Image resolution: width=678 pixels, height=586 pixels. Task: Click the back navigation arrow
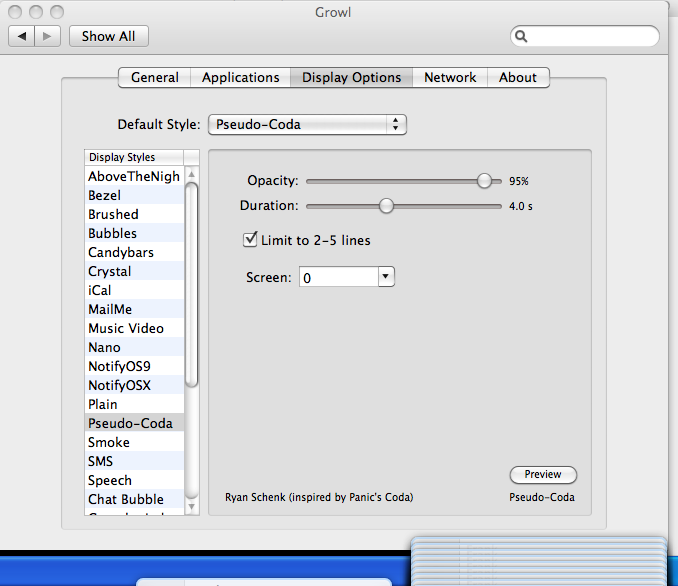tap(22, 36)
